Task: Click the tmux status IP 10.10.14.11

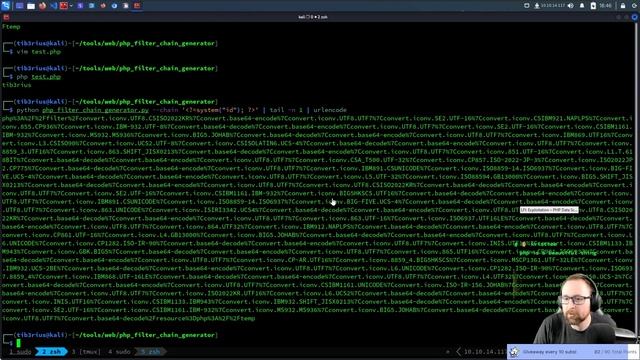Action: (484, 351)
